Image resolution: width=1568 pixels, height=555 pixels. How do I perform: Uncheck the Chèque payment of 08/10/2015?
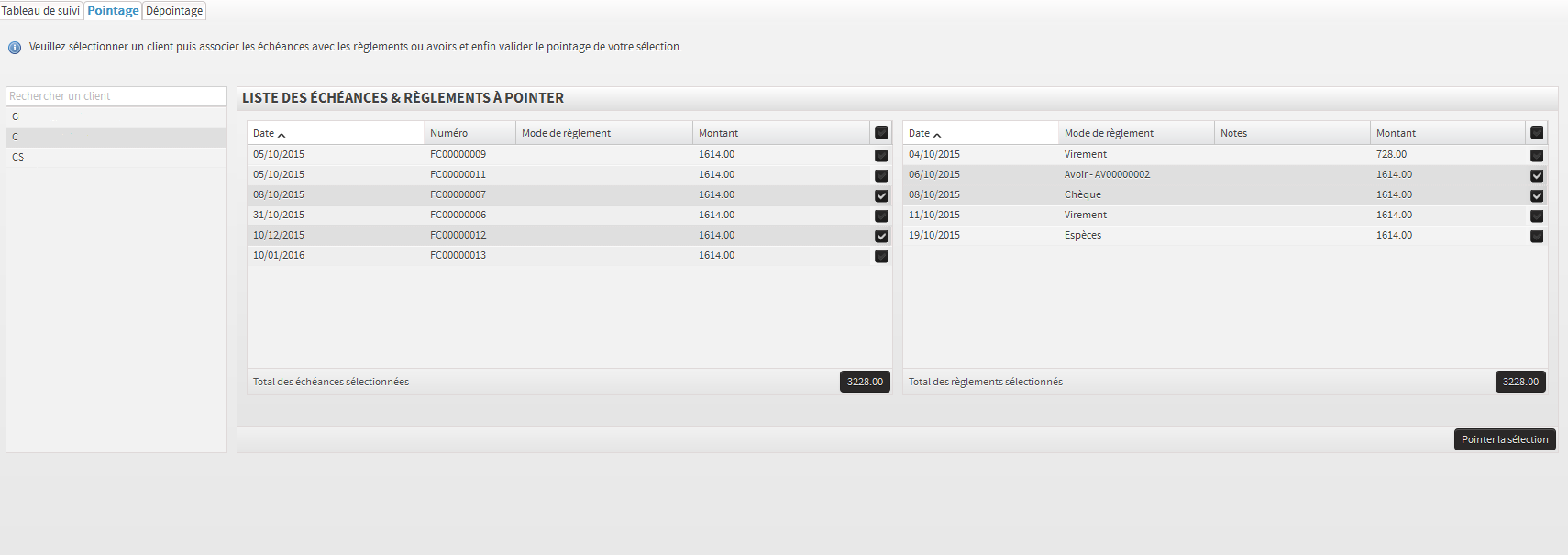(x=1537, y=196)
